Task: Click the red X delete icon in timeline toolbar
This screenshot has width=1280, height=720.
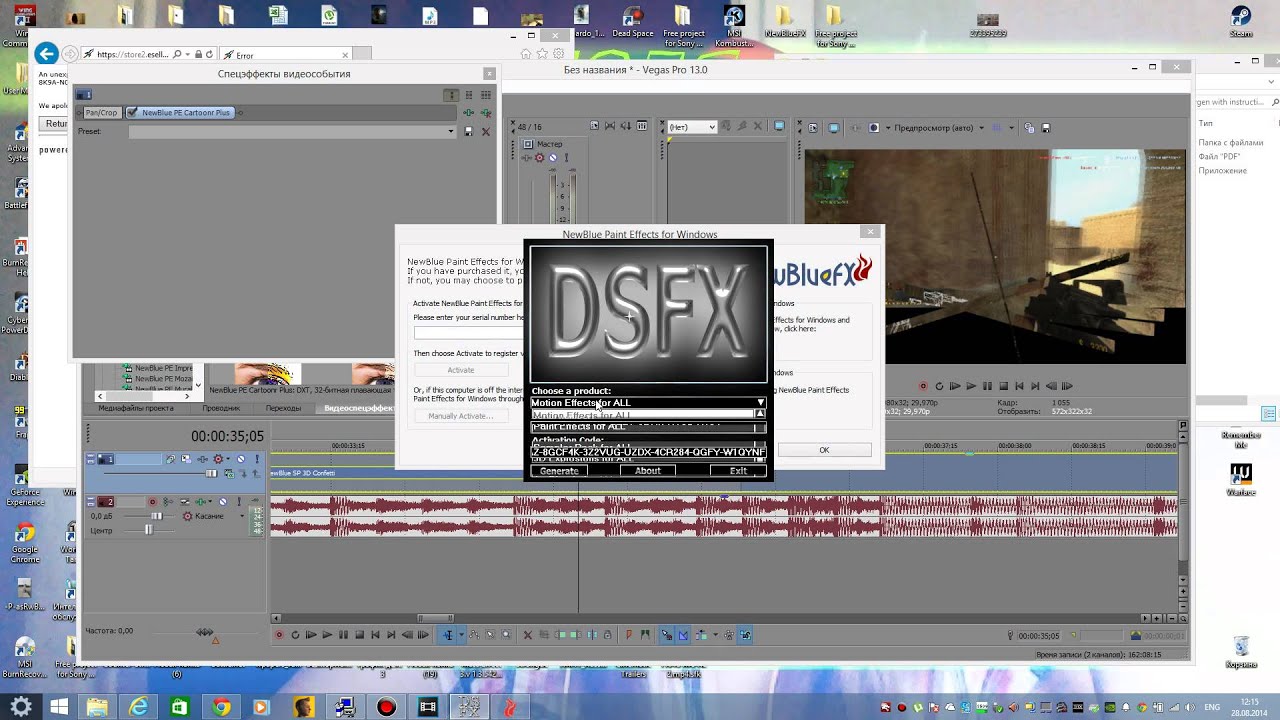Action: [x=528, y=635]
